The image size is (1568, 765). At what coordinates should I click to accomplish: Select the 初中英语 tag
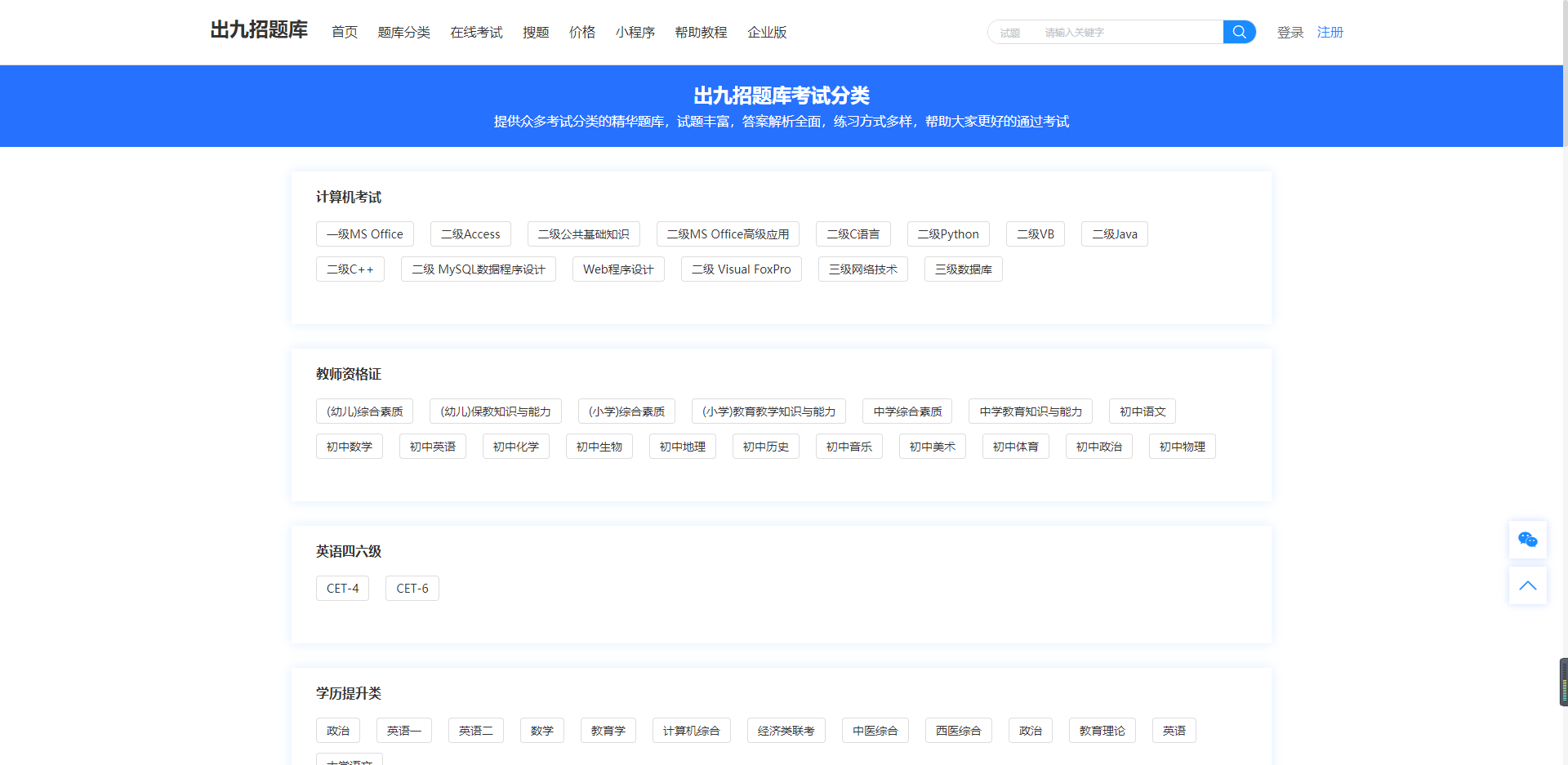(433, 447)
